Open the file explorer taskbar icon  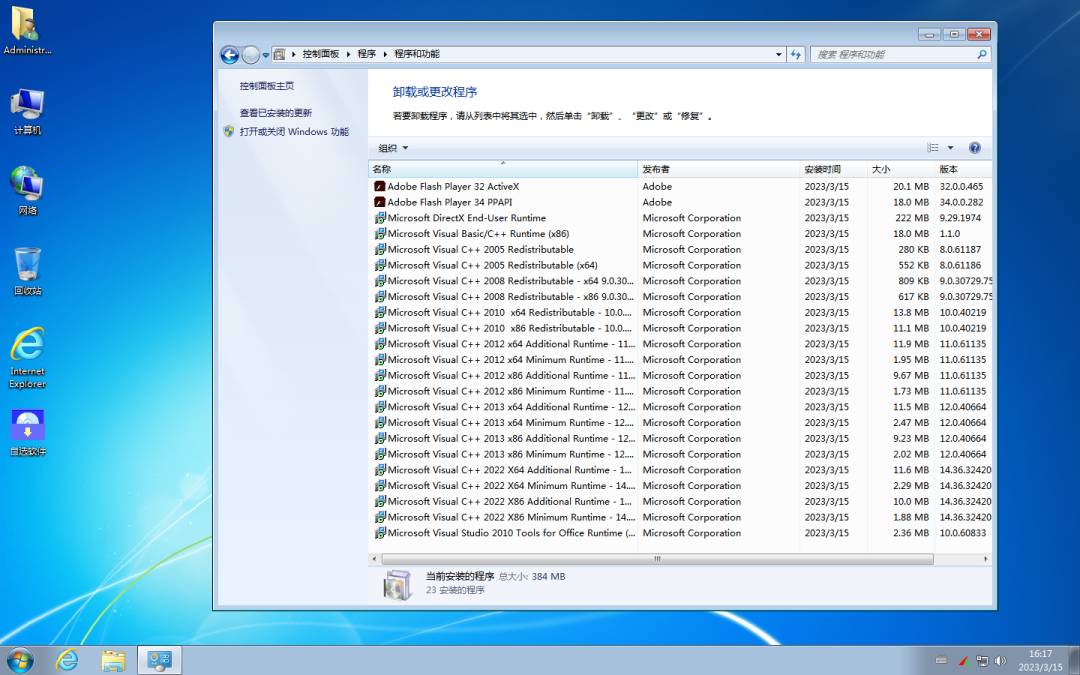(113, 660)
